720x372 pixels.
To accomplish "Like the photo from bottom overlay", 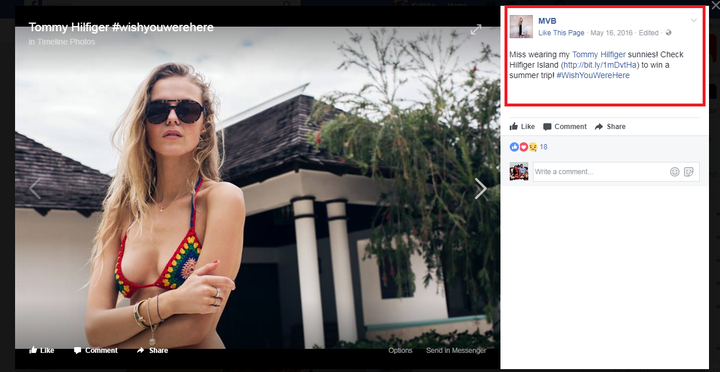I will 41,350.
